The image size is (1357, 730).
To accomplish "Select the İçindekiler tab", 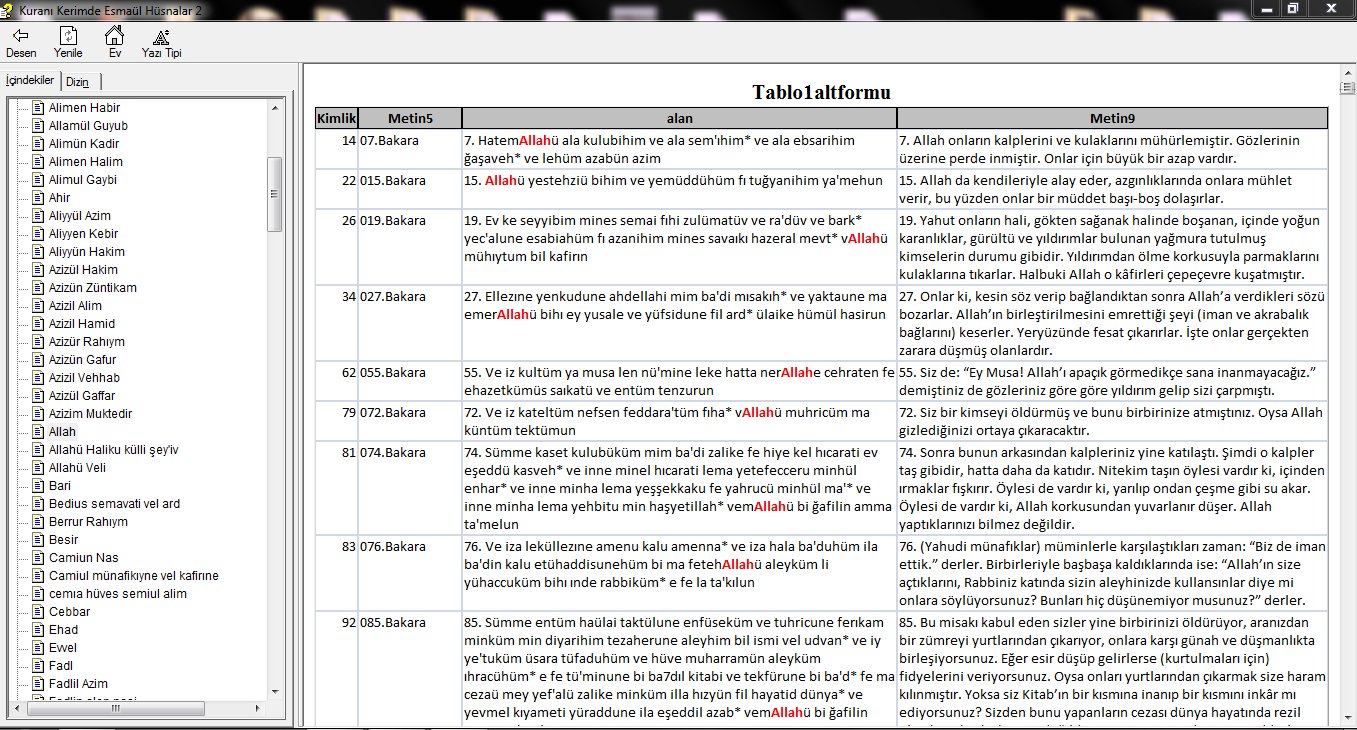I will pyautogui.click(x=30, y=81).
